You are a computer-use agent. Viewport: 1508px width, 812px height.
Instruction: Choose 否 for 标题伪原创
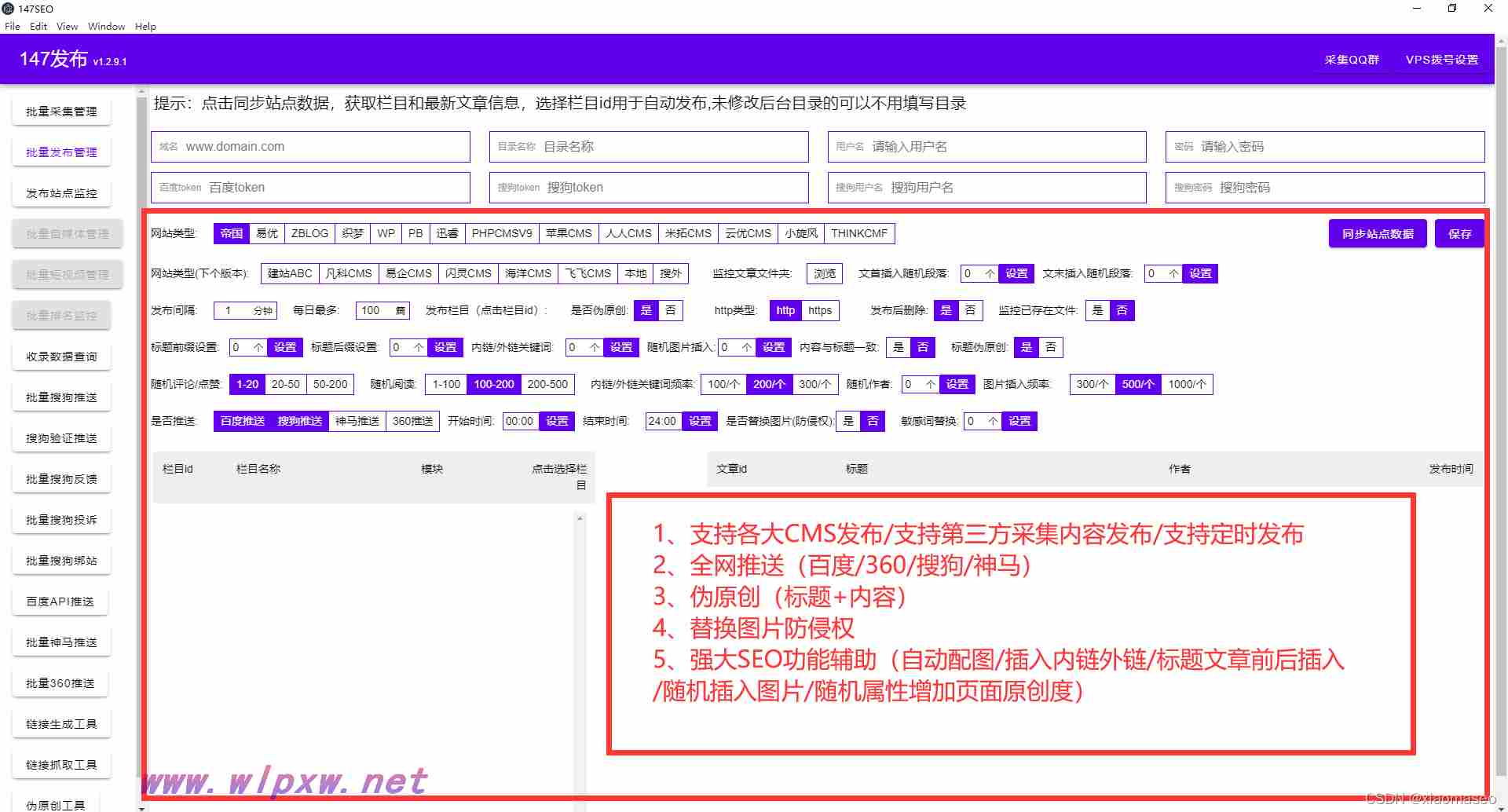1051,347
